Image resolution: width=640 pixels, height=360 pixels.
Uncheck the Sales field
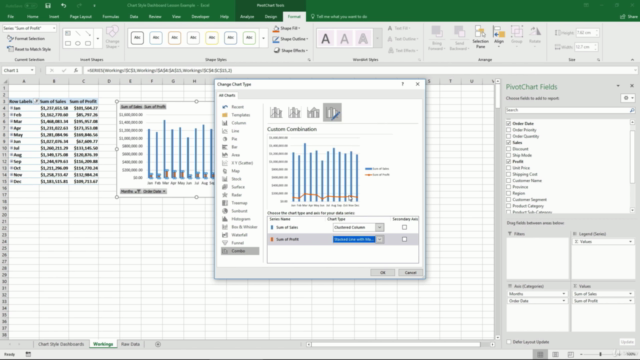(x=509, y=142)
